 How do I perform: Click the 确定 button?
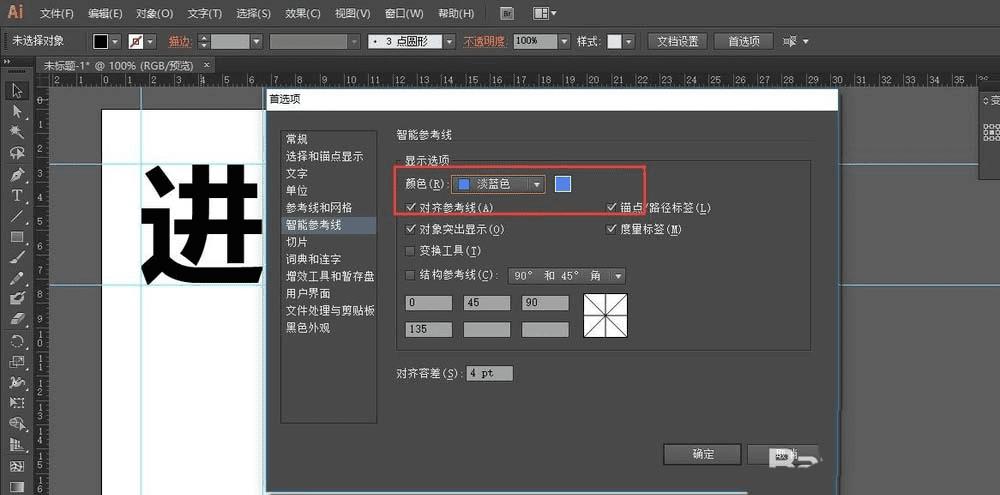pos(702,454)
